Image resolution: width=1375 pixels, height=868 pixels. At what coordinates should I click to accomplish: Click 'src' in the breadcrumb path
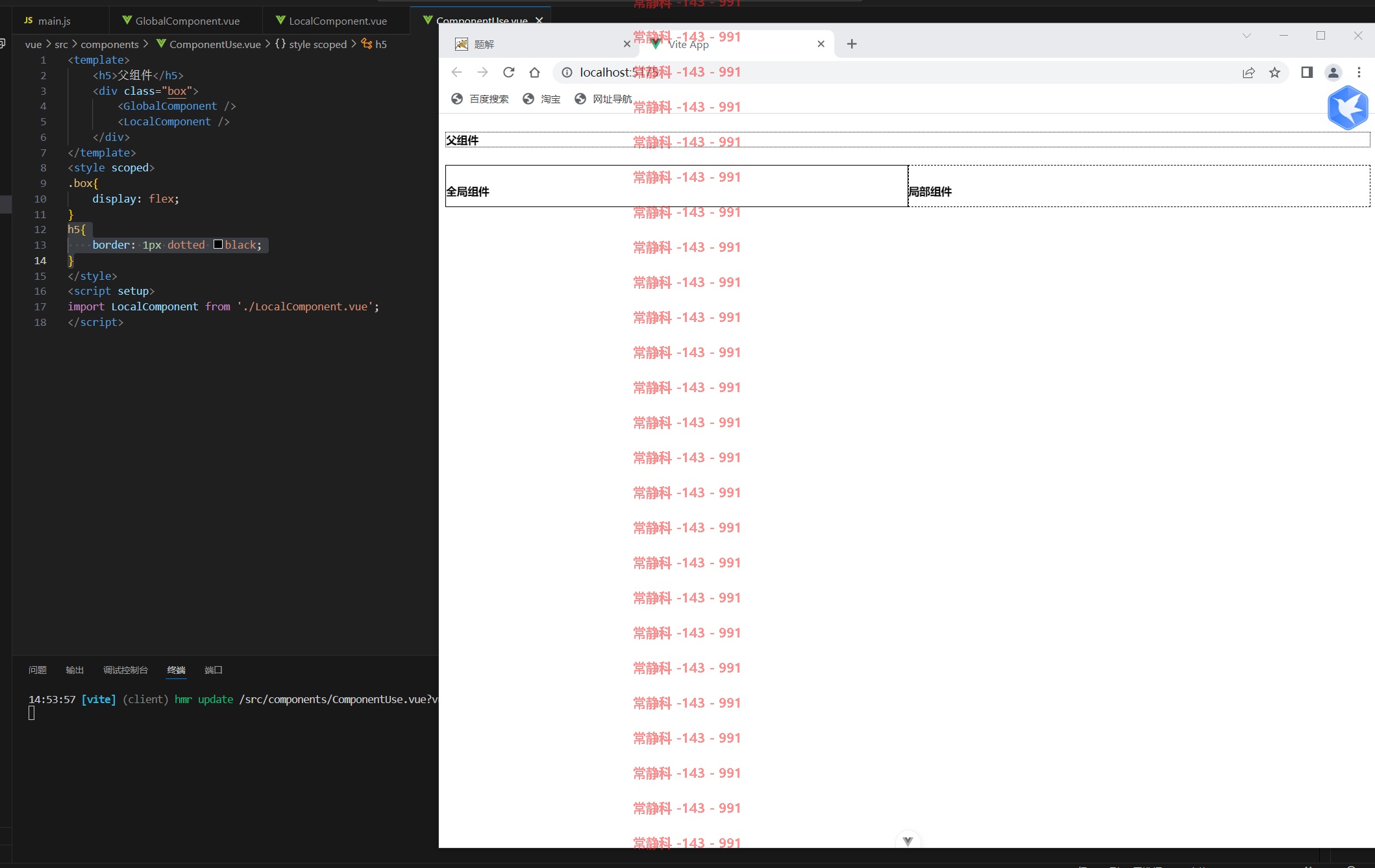click(61, 44)
